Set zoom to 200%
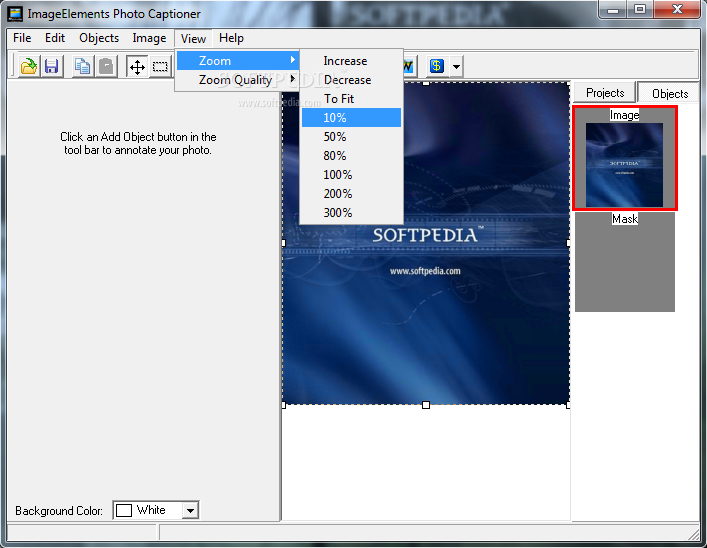Screen dimensions: 707x548 (x=351, y=193)
